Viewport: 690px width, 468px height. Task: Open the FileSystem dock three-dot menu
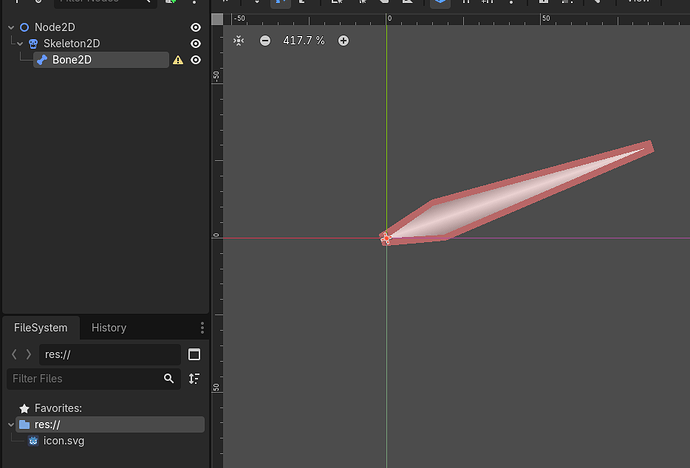coord(202,328)
